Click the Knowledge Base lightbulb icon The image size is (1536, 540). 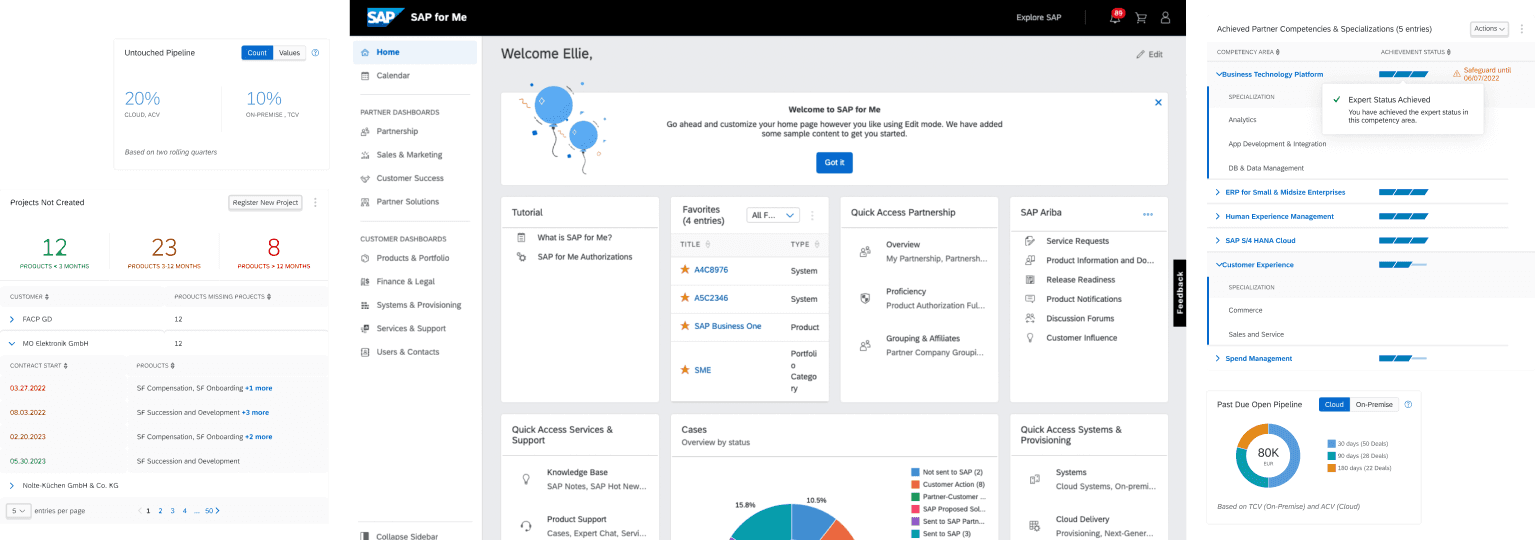tap(526, 479)
